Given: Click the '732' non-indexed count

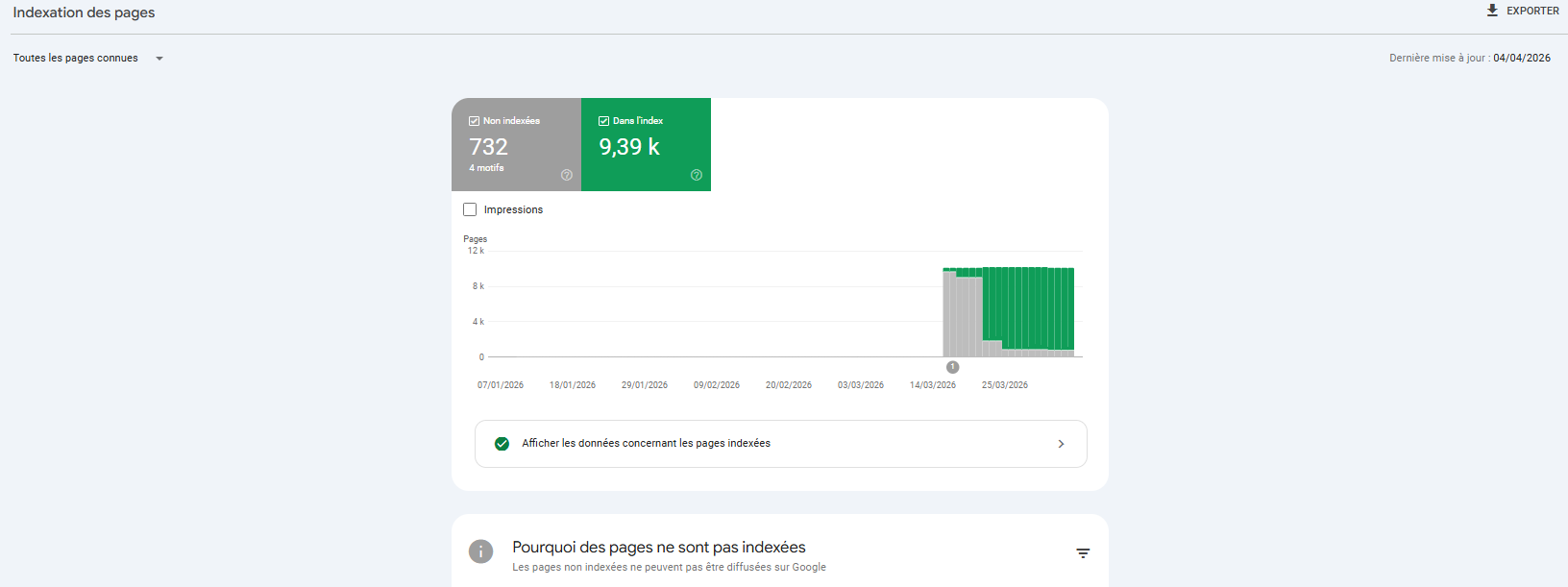Looking at the screenshot, I should (x=488, y=147).
